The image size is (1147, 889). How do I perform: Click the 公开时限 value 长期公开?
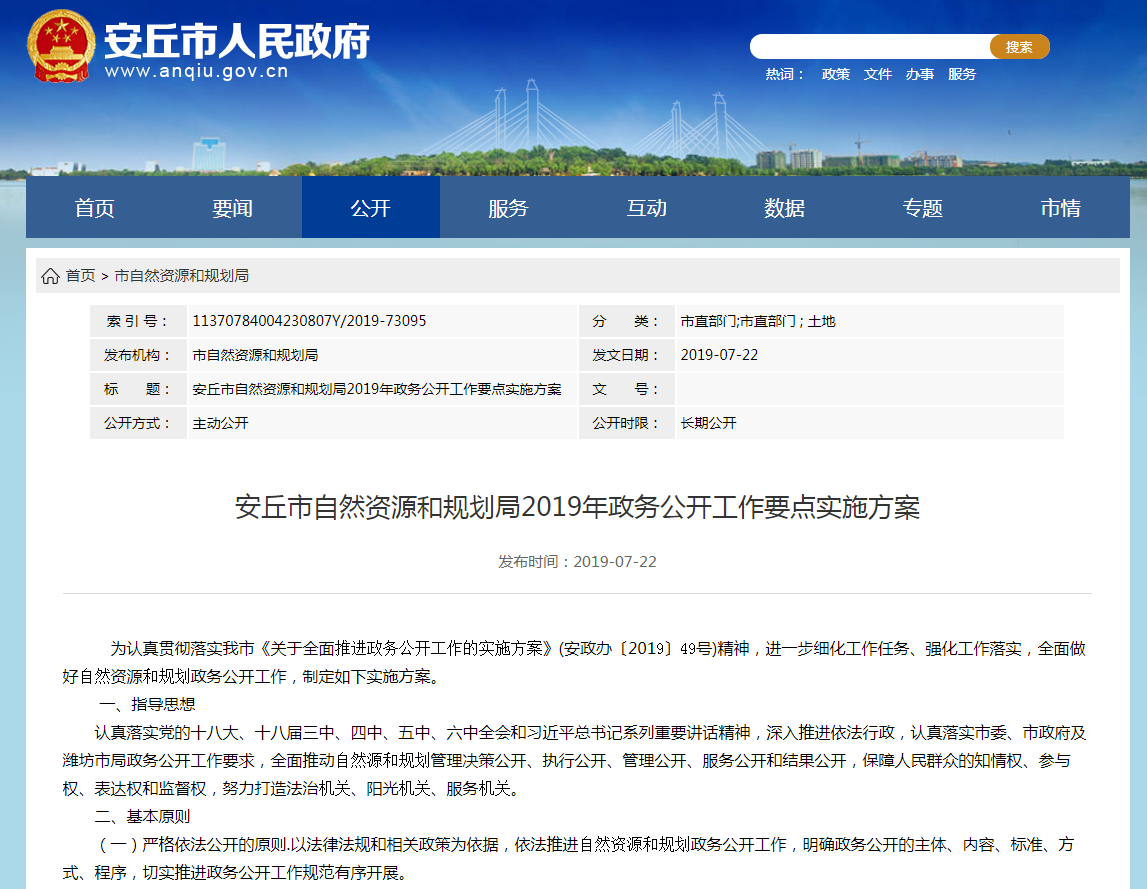709,423
